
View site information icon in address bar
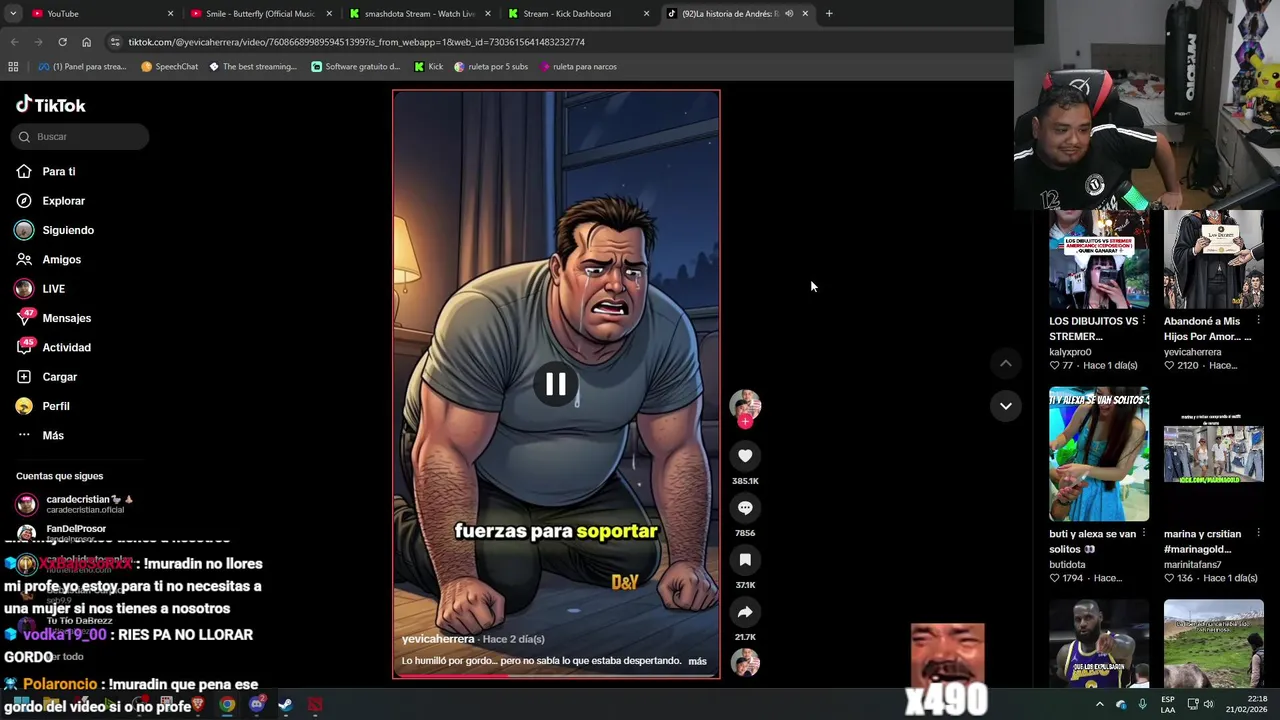115,42
